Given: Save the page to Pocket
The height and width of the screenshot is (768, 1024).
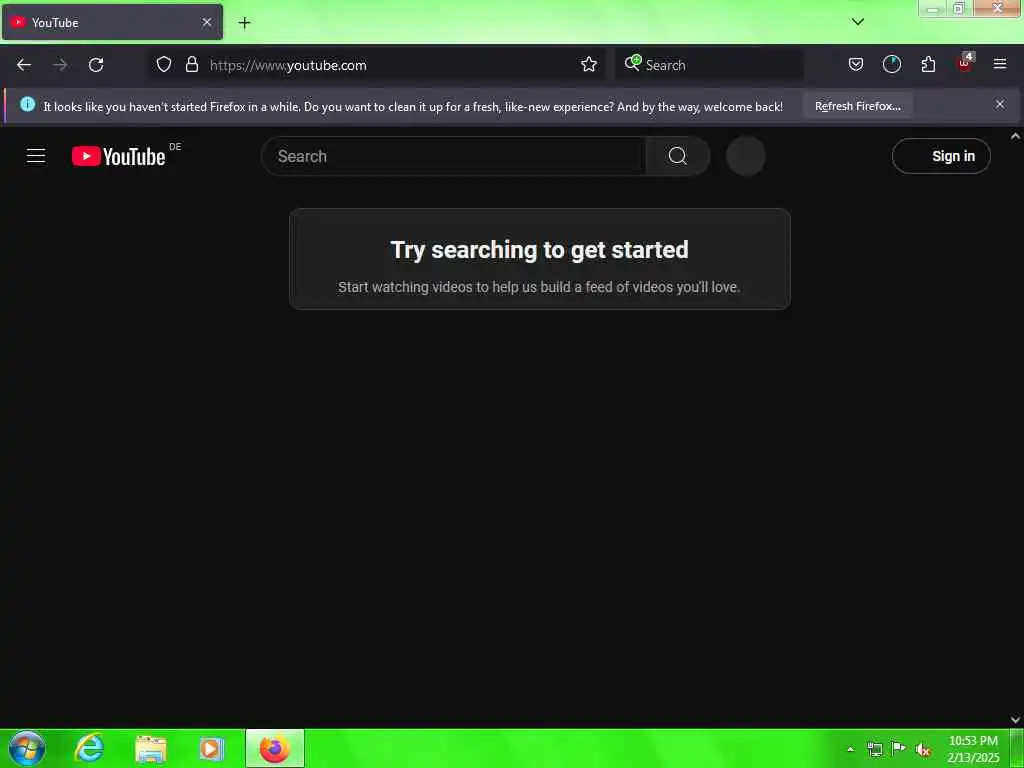Looking at the screenshot, I should coord(856,65).
